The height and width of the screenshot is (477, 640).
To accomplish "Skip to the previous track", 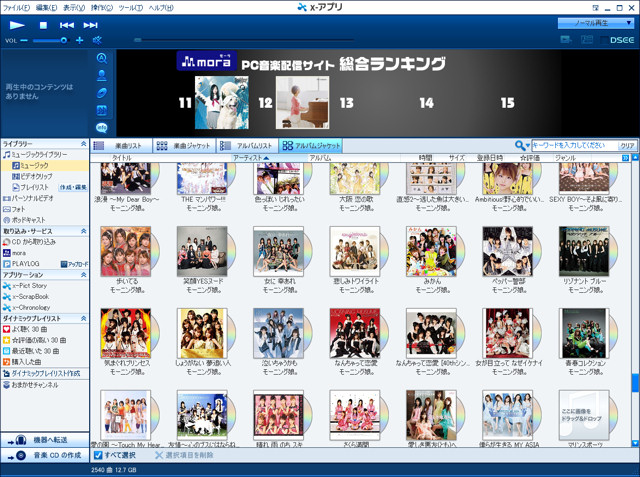I will coord(67,25).
